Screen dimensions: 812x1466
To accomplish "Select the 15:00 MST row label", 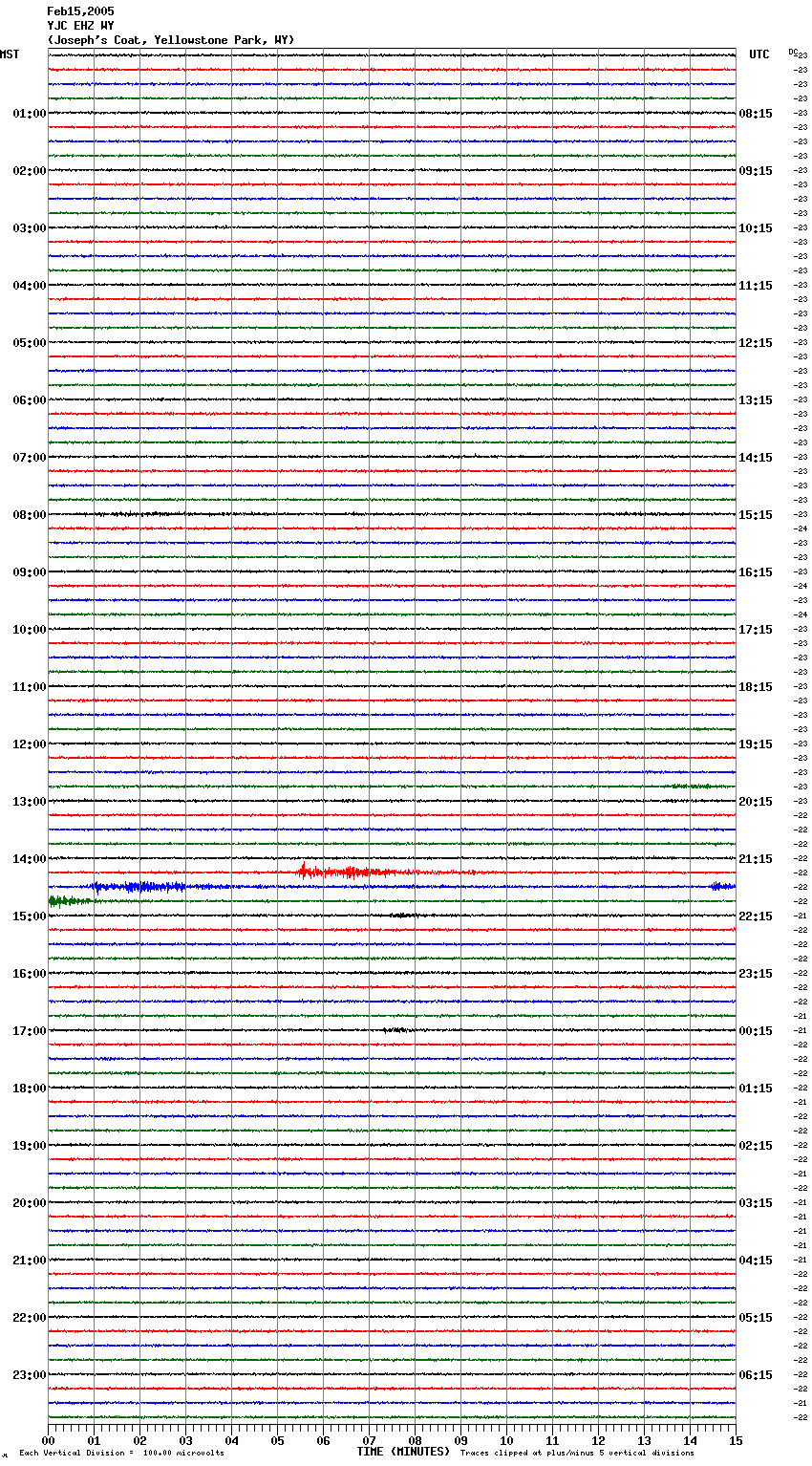I will (29, 916).
